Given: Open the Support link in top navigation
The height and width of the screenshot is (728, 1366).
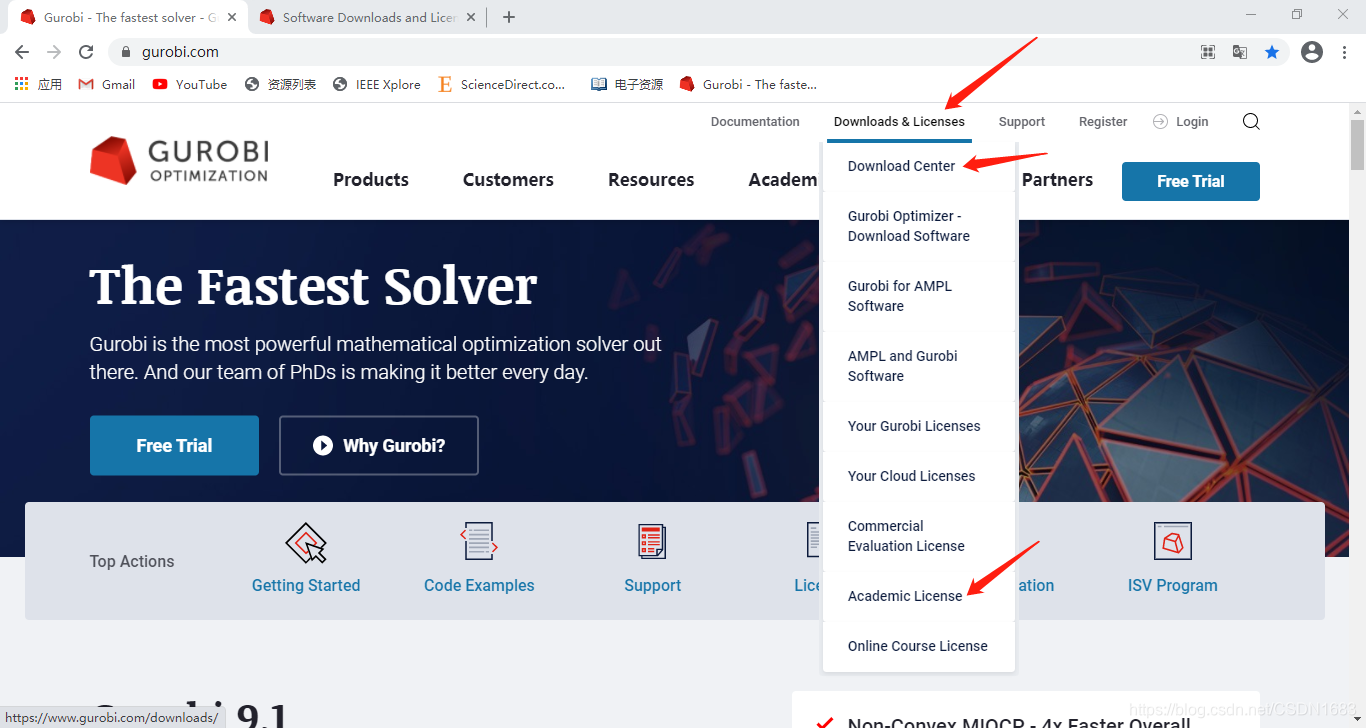Looking at the screenshot, I should (1022, 122).
